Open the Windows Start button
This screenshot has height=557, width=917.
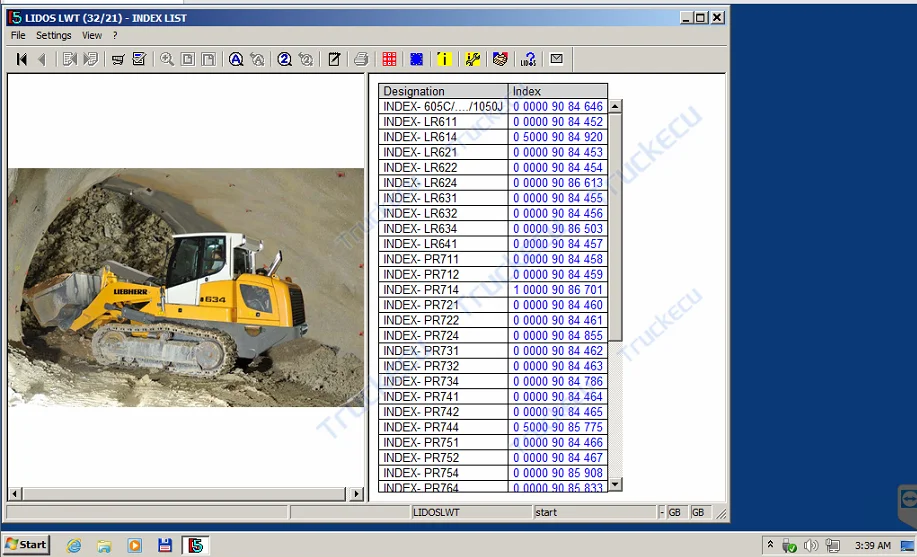(26, 545)
